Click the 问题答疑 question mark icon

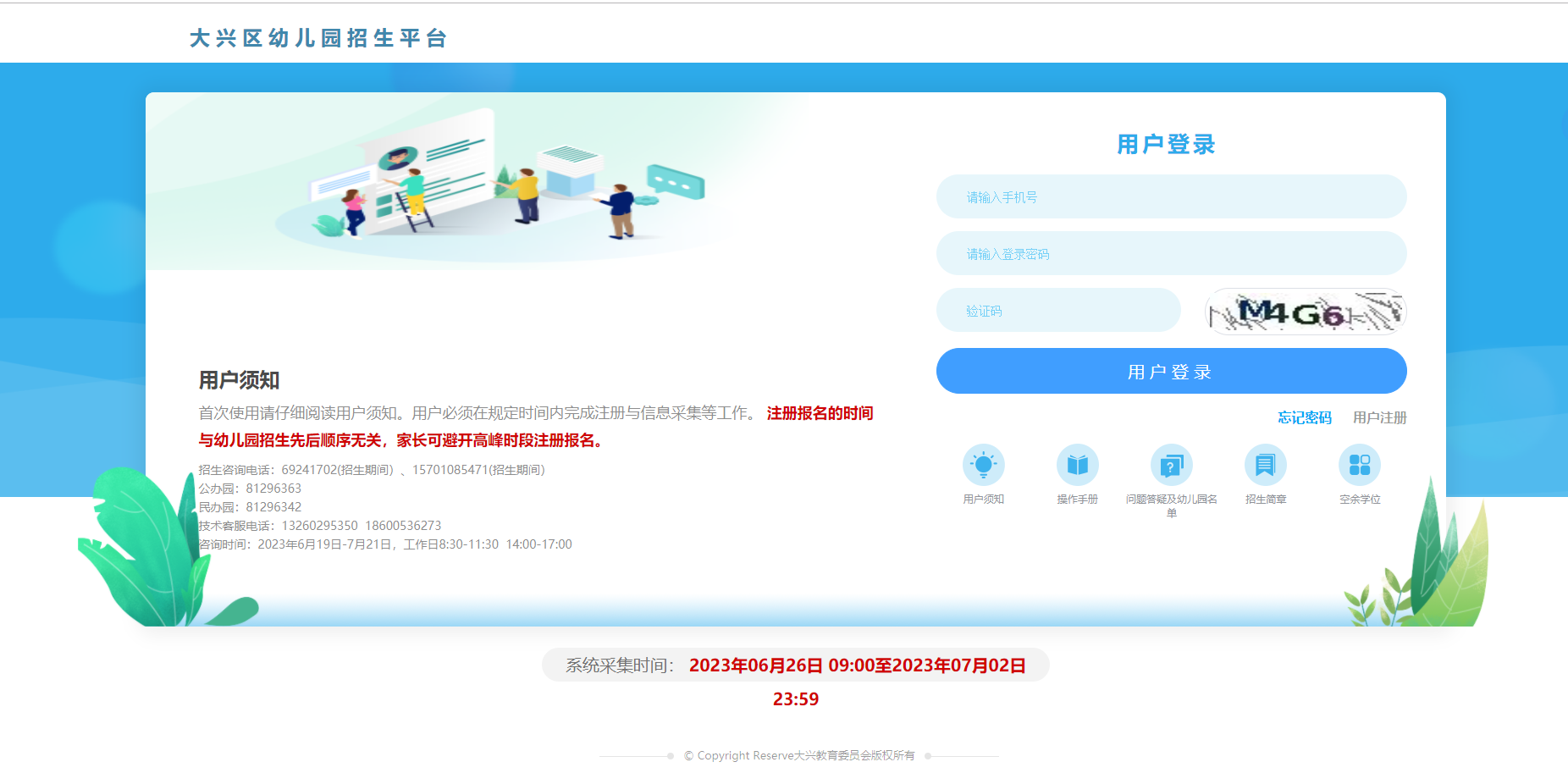click(1171, 465)
